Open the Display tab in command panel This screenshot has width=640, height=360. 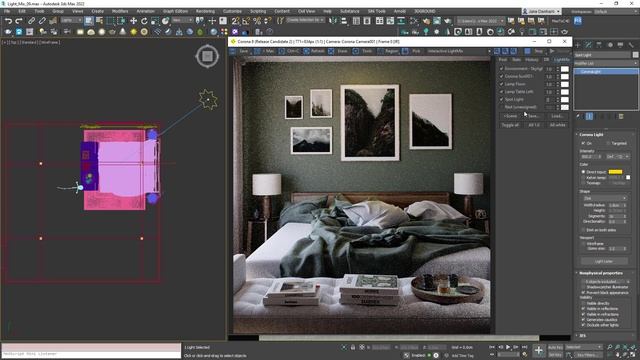(620, 45)
